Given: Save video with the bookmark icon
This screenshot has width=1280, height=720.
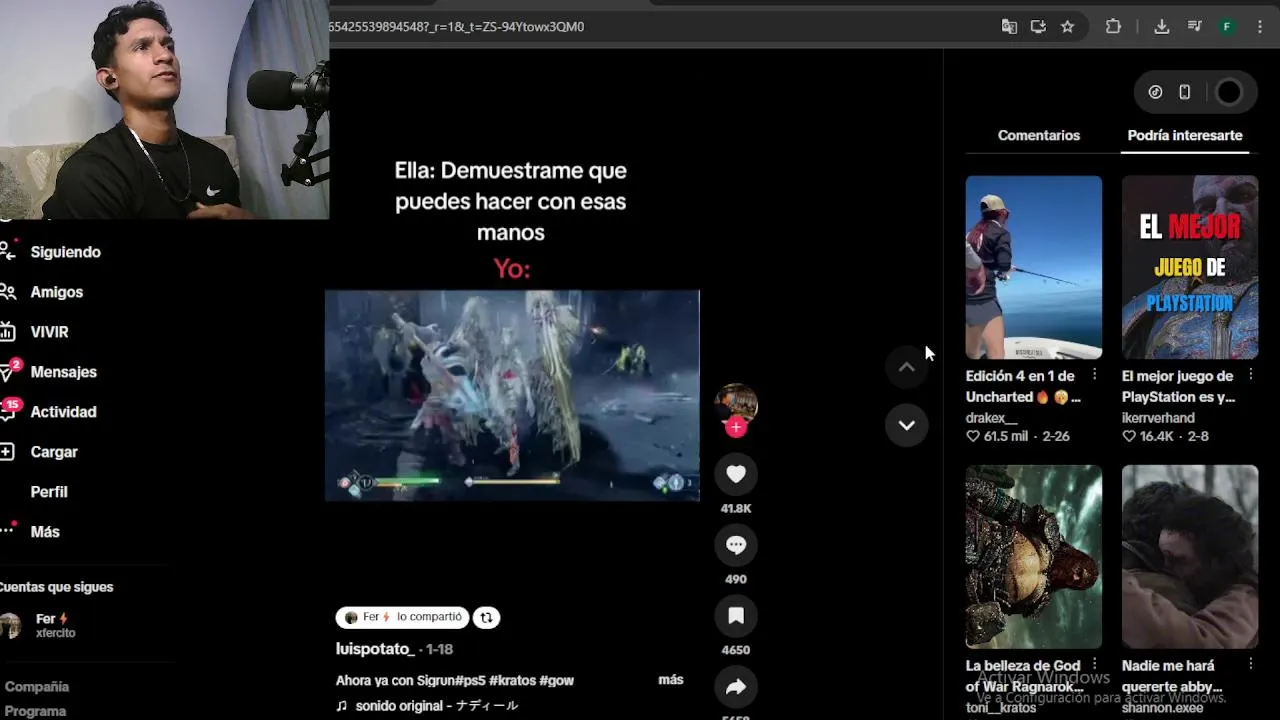Looking at the screenshot, I should (x=736, y=616).
